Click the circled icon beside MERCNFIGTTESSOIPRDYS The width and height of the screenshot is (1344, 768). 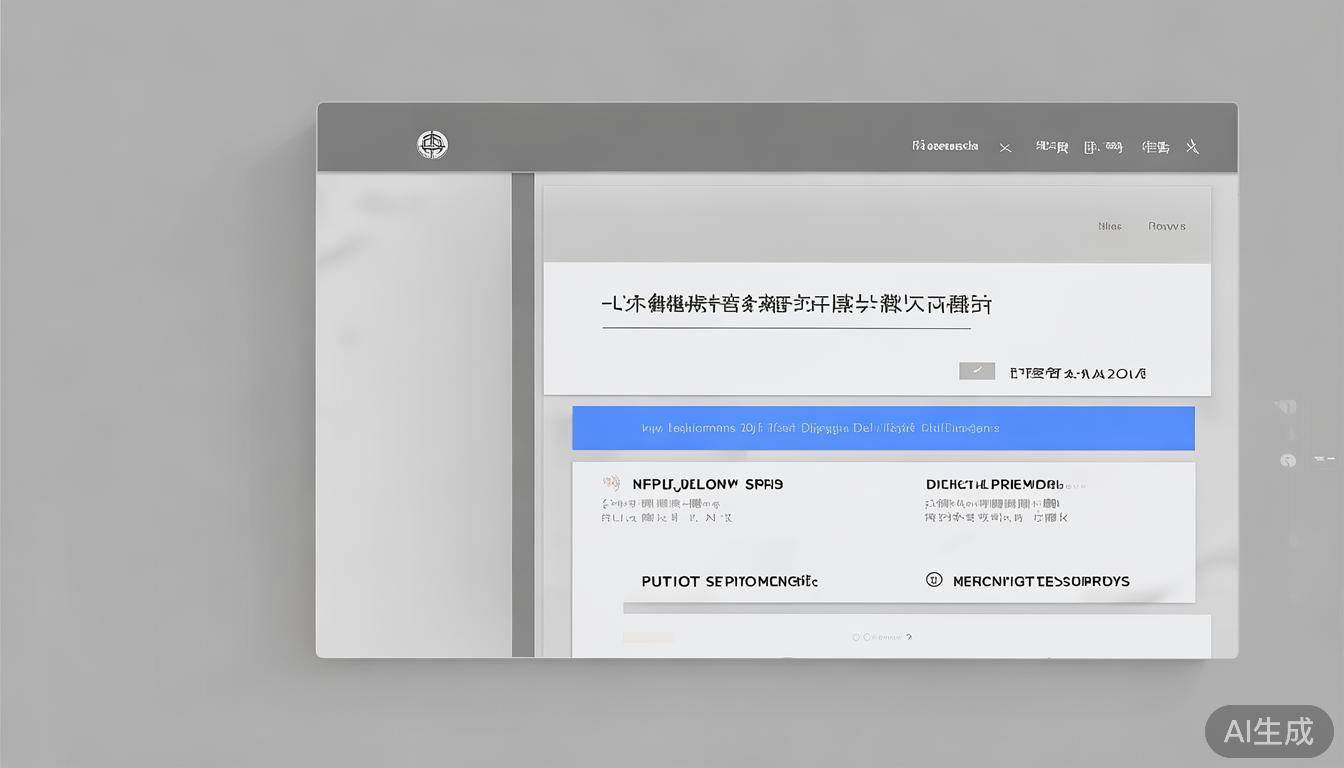(x=934, y=579)
